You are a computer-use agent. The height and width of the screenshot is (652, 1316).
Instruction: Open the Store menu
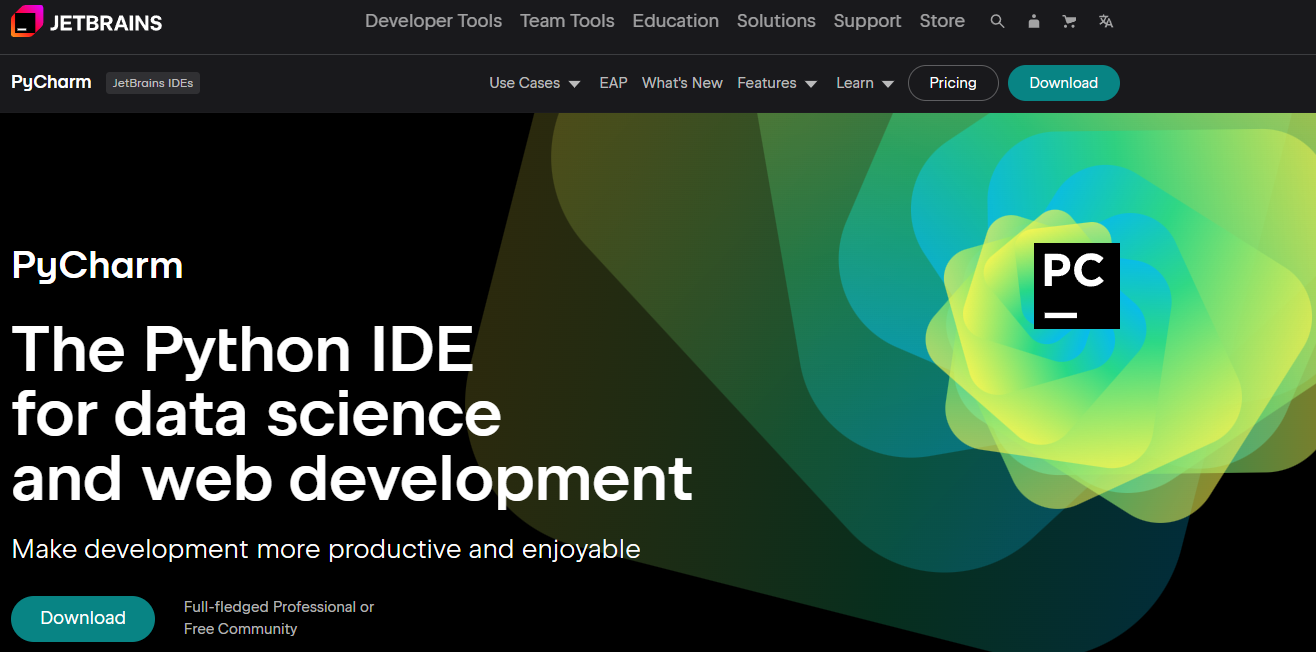[942, 21]
